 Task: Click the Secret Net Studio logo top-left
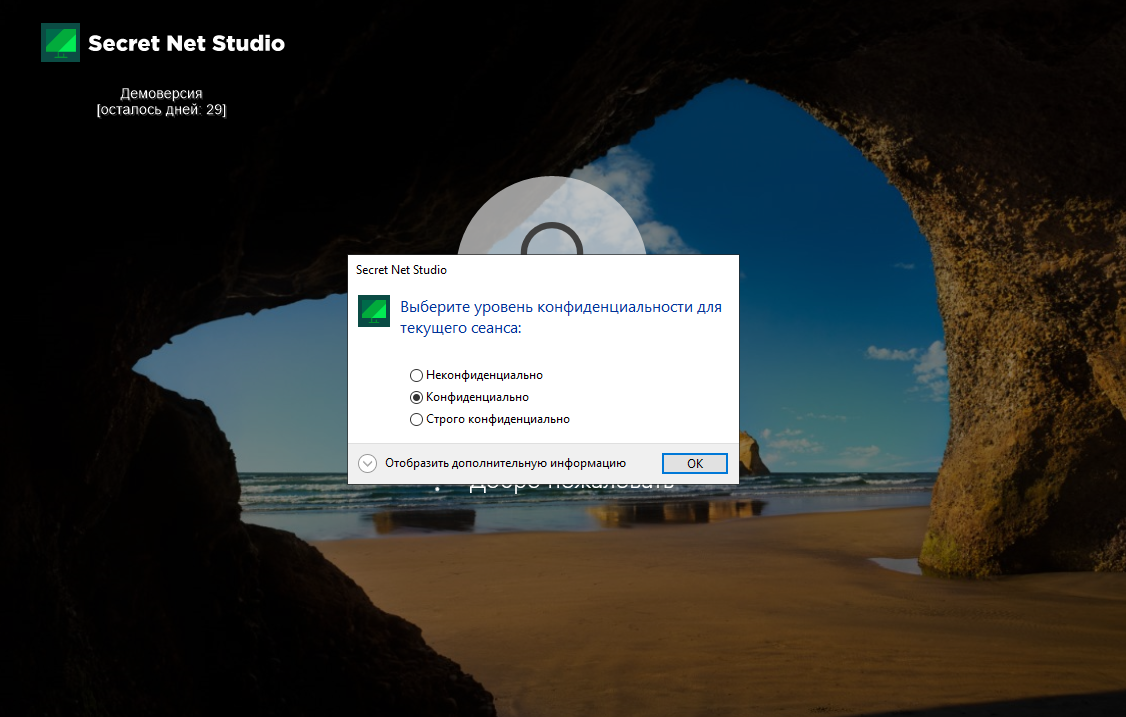pos(60,42)
